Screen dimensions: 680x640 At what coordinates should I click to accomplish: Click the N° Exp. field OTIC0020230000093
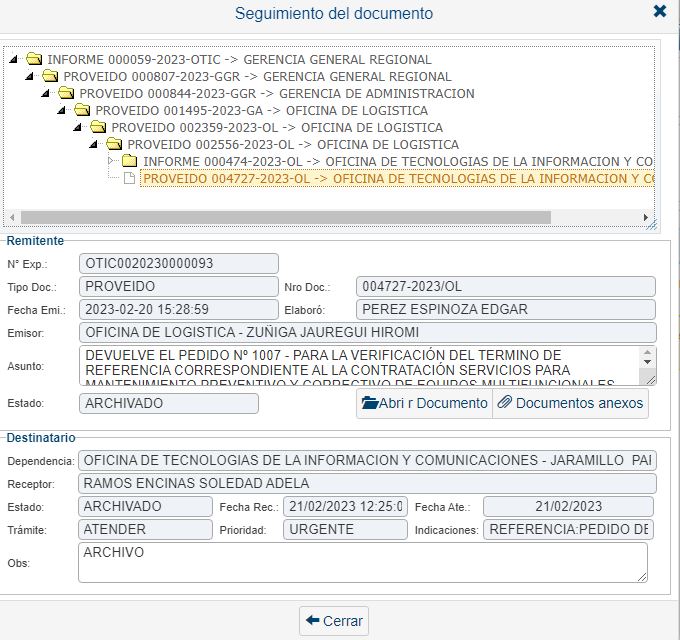pos(179,264)
